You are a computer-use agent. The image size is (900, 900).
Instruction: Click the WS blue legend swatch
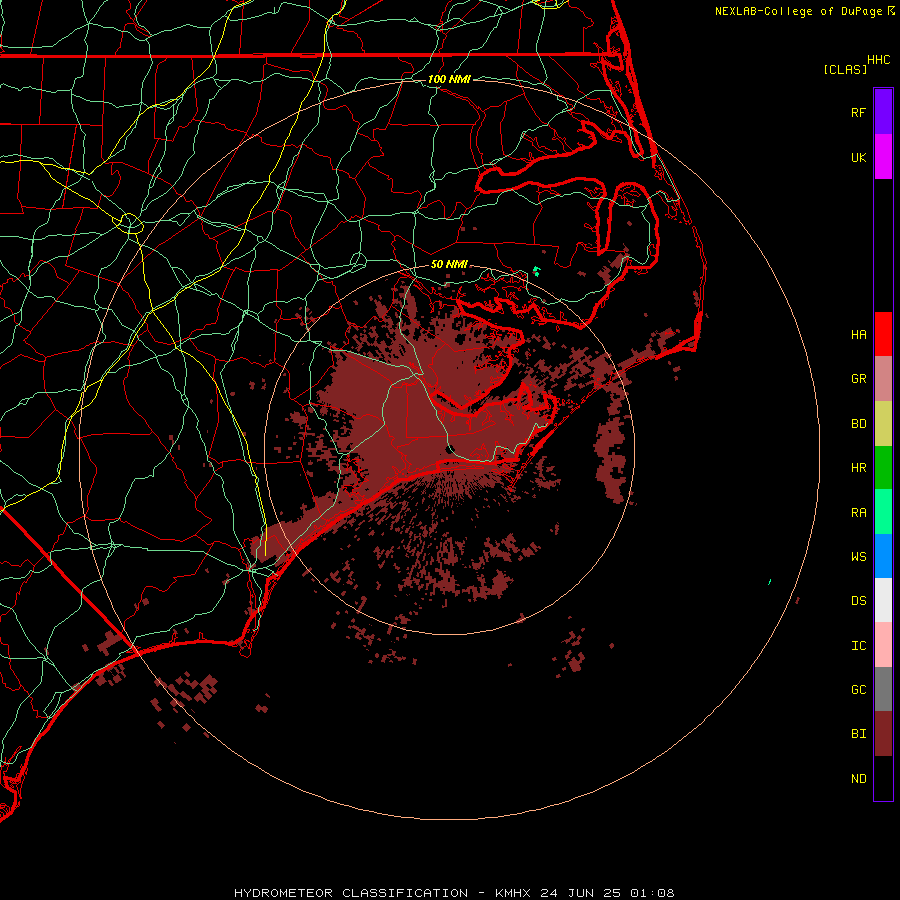883,556
